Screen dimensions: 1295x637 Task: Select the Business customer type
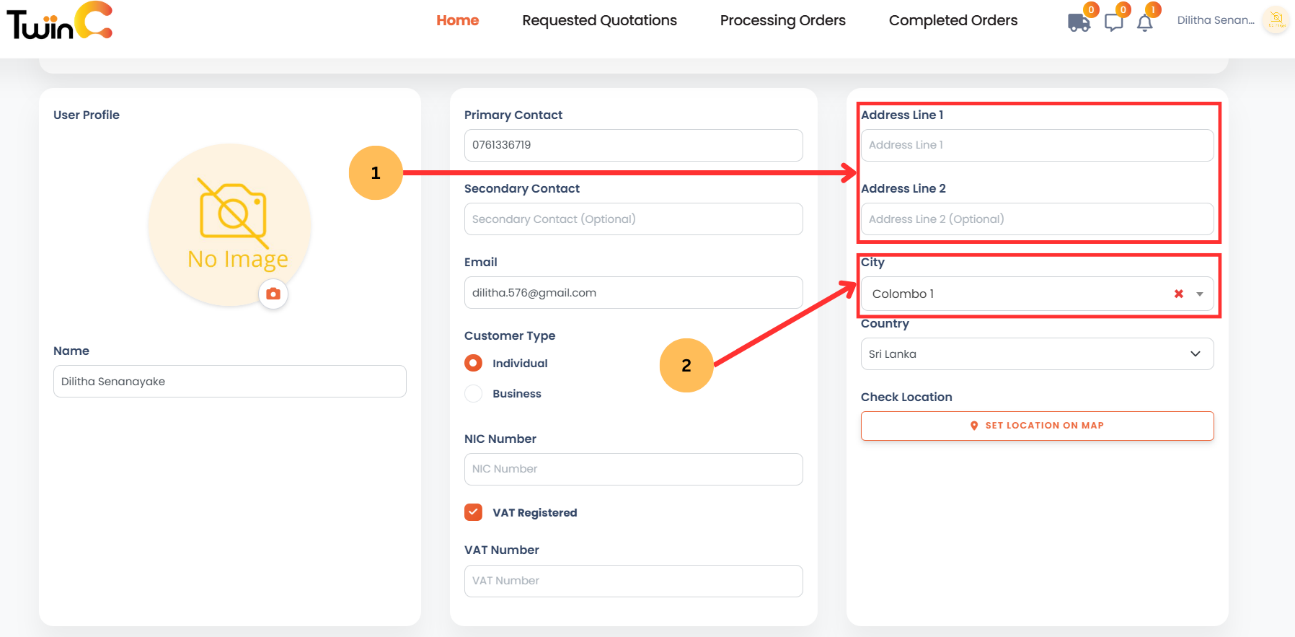pyautogui.click(x=472, y=393)
